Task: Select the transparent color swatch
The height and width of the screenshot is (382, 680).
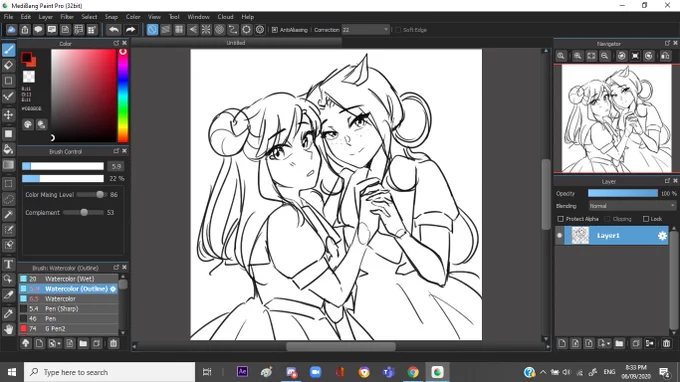Action: pos(29,77)
